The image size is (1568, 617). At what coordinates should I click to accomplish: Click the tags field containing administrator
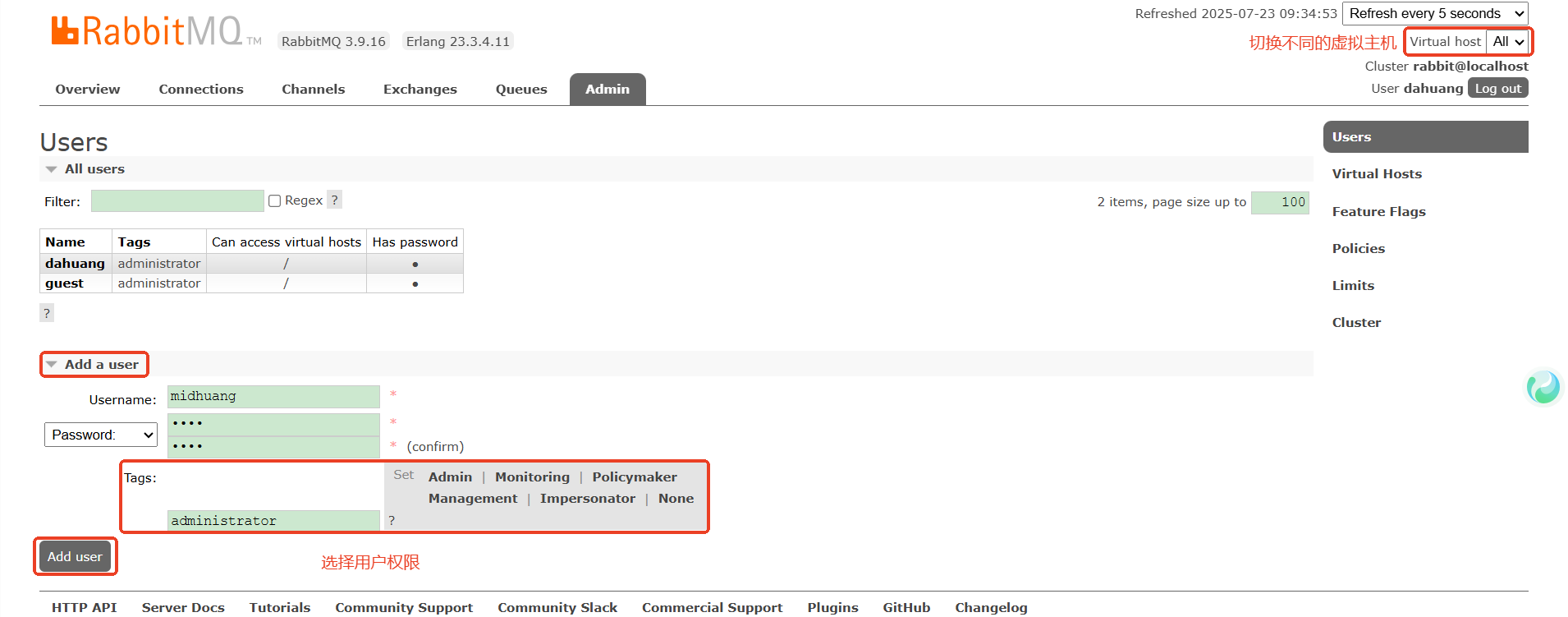pyautogui.click(x=273, y=520)
